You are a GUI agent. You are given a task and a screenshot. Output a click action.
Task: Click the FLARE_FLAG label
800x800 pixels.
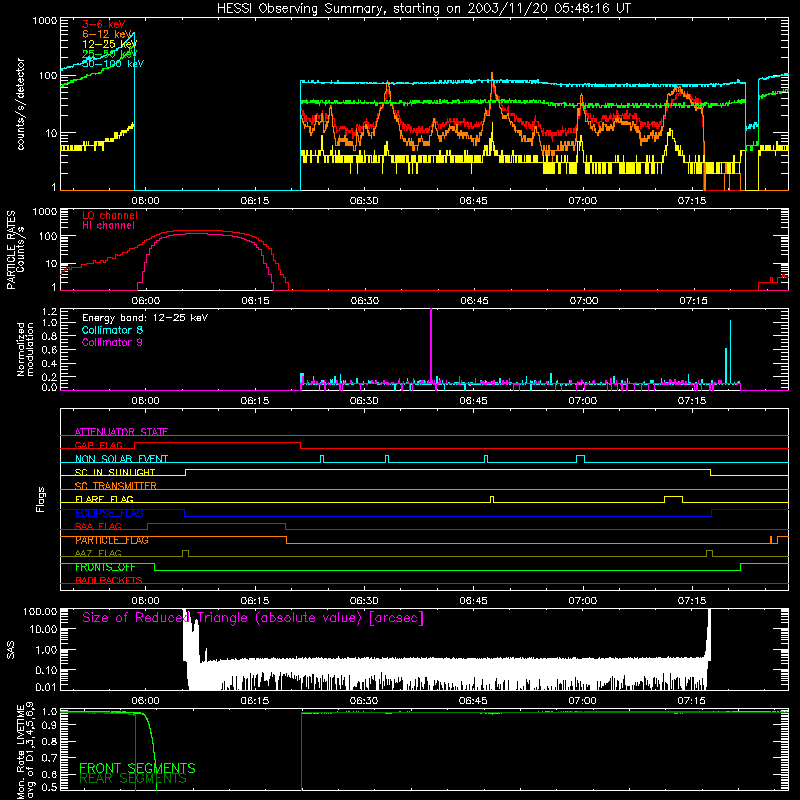[104, 499]
